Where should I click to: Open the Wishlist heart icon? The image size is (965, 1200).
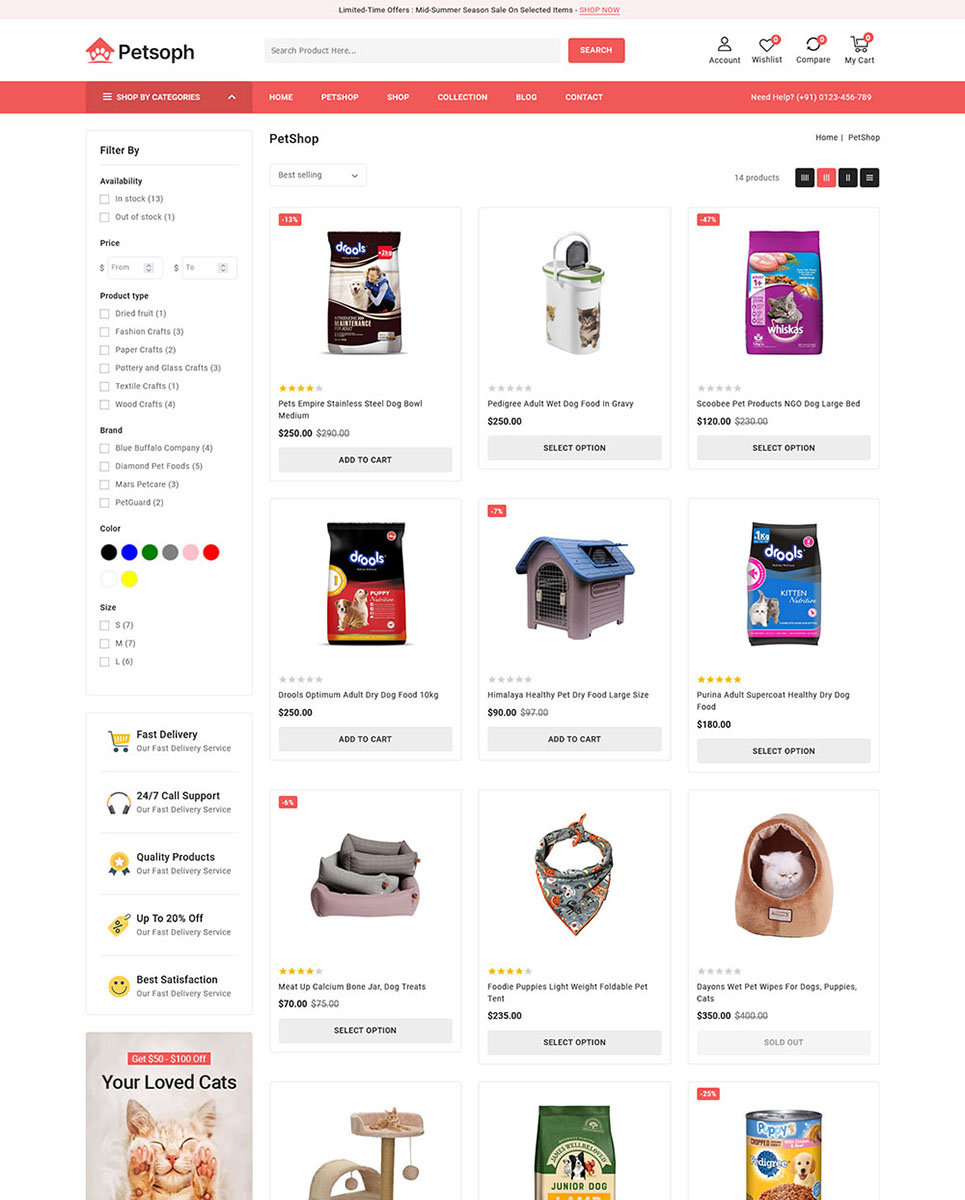click(x=766, y=44)
